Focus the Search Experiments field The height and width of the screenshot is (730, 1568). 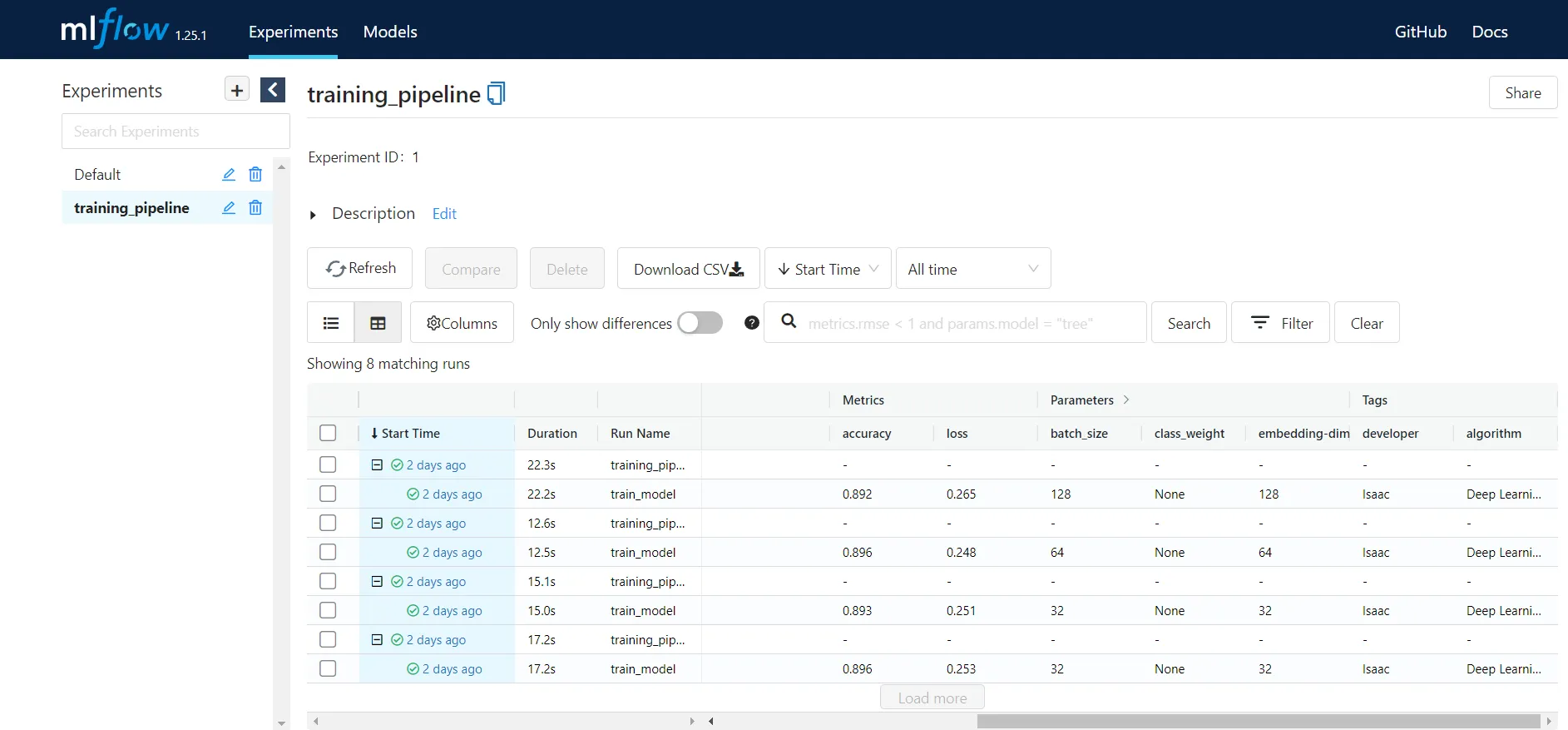pos(176,132)
